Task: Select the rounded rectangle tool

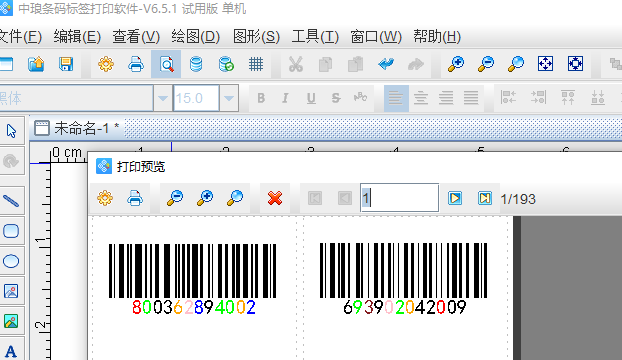Action: (x=11, y=231)
